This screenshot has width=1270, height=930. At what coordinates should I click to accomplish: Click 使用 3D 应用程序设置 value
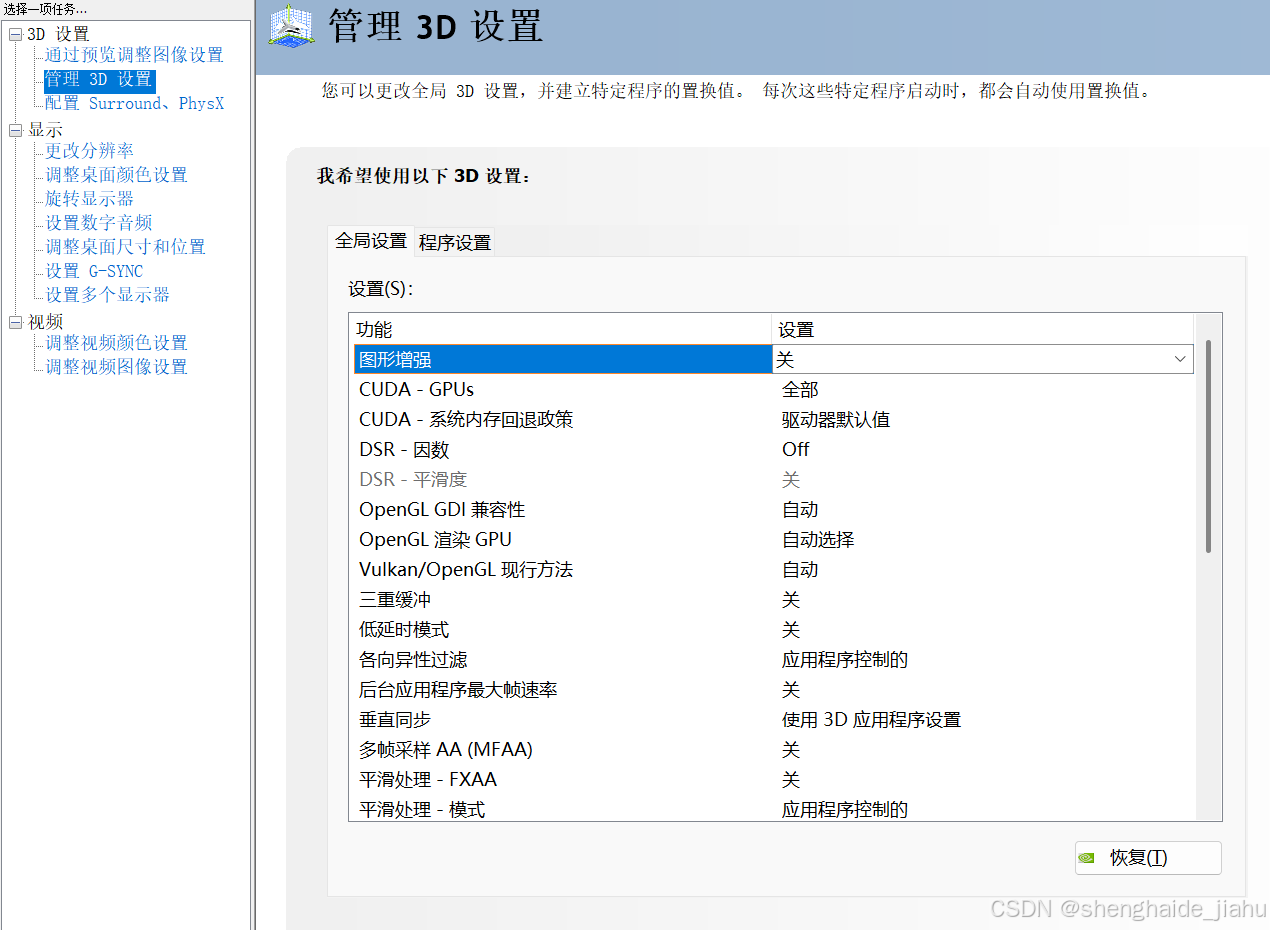coord(871,719)
